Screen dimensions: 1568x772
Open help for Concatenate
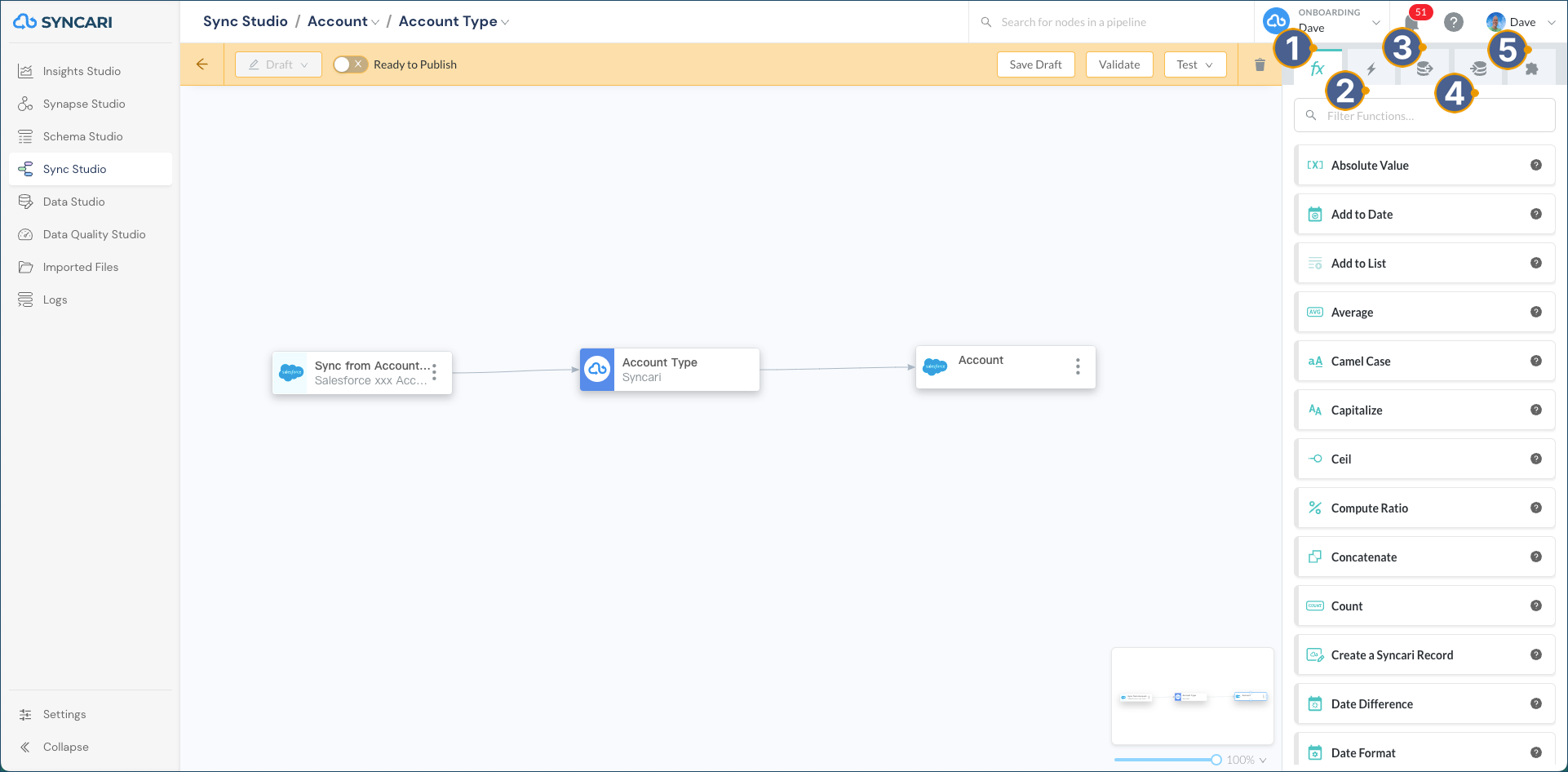coord(1536,557)
